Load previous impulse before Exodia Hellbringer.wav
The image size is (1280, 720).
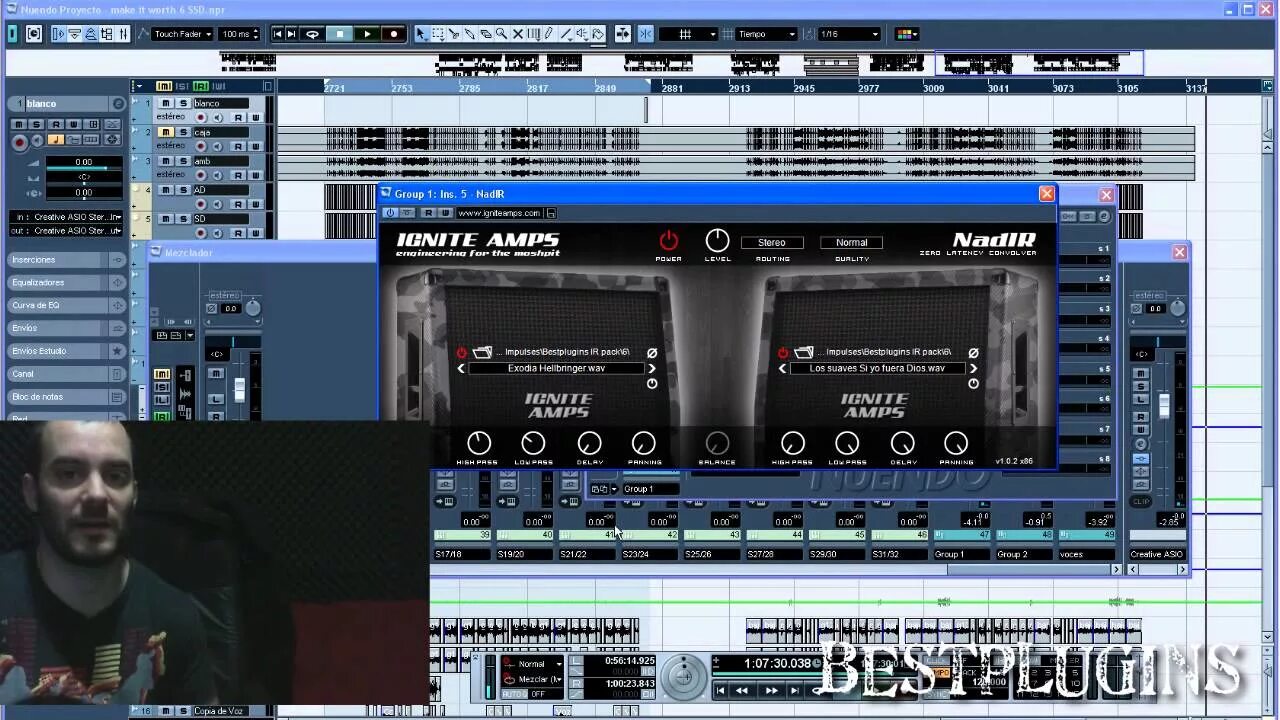461,368
